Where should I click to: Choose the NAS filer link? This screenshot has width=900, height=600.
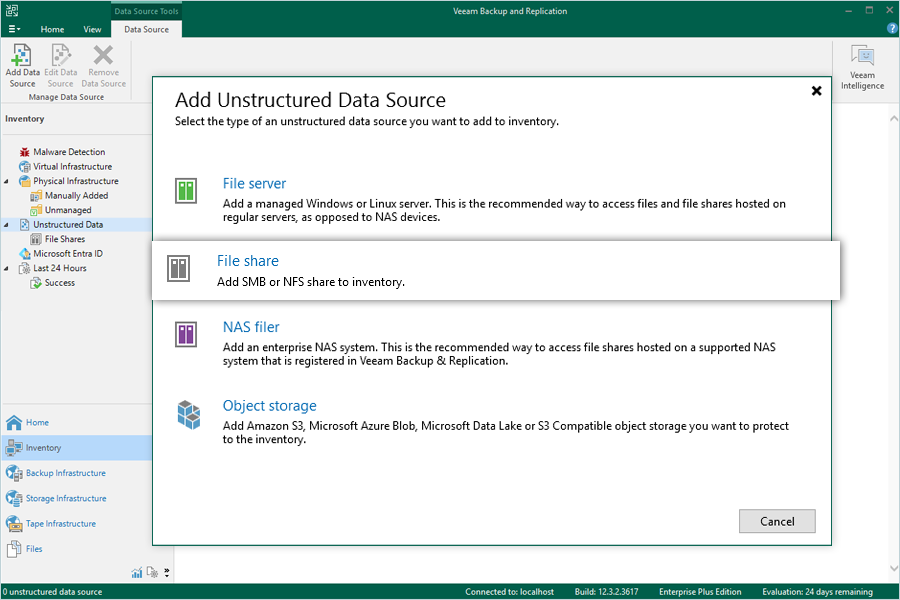[x=251, y=327]
